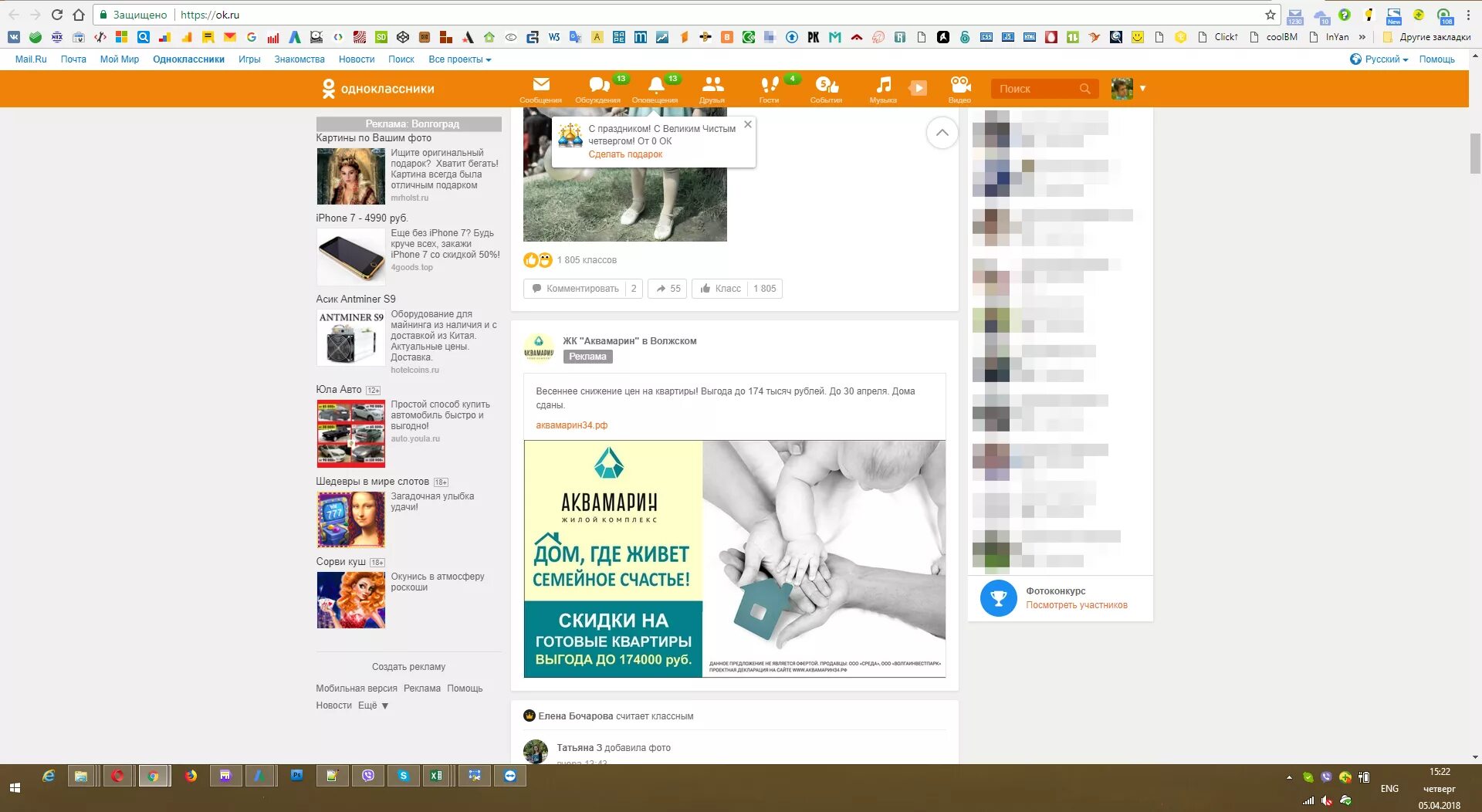
Task: Open Excel from the Windows taskbar
Action: (437, 776)
